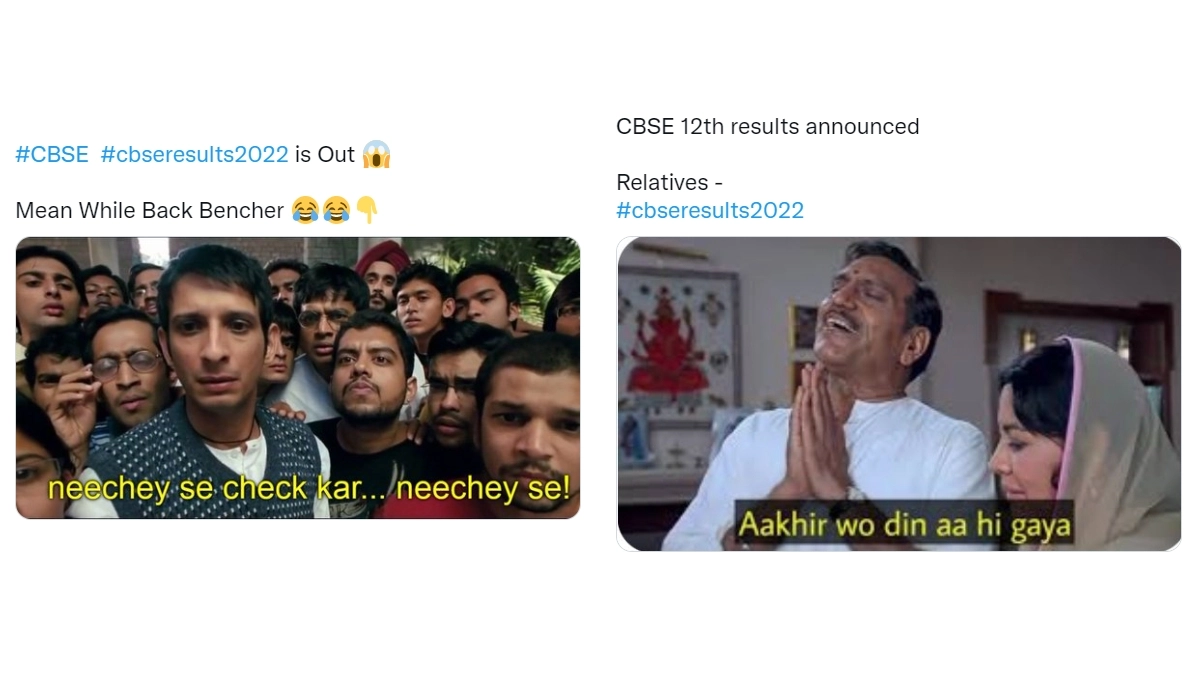Click the first laughing-crying emoji
1200x675 pixels.
tap(305, 211)
